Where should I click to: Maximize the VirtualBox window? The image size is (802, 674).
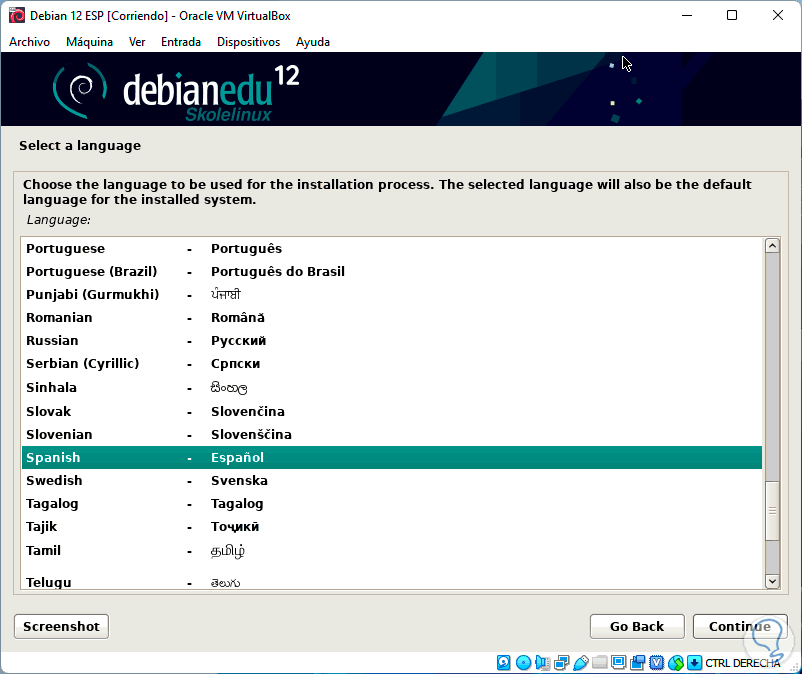coord(732,15)
